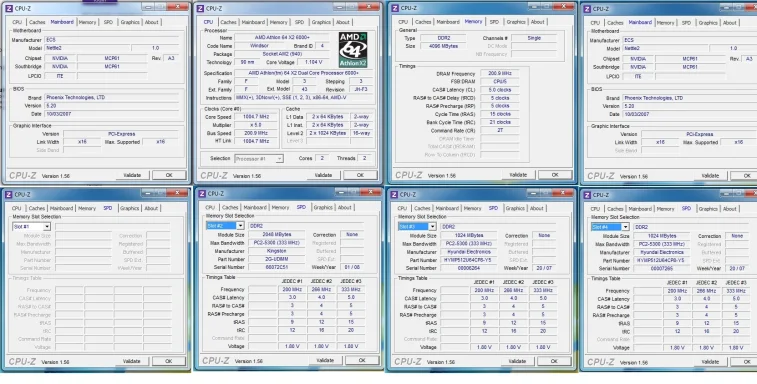Select the About tab in the DRAM Timings window
The width and height of the screenshot is (757, 384).
537,22
